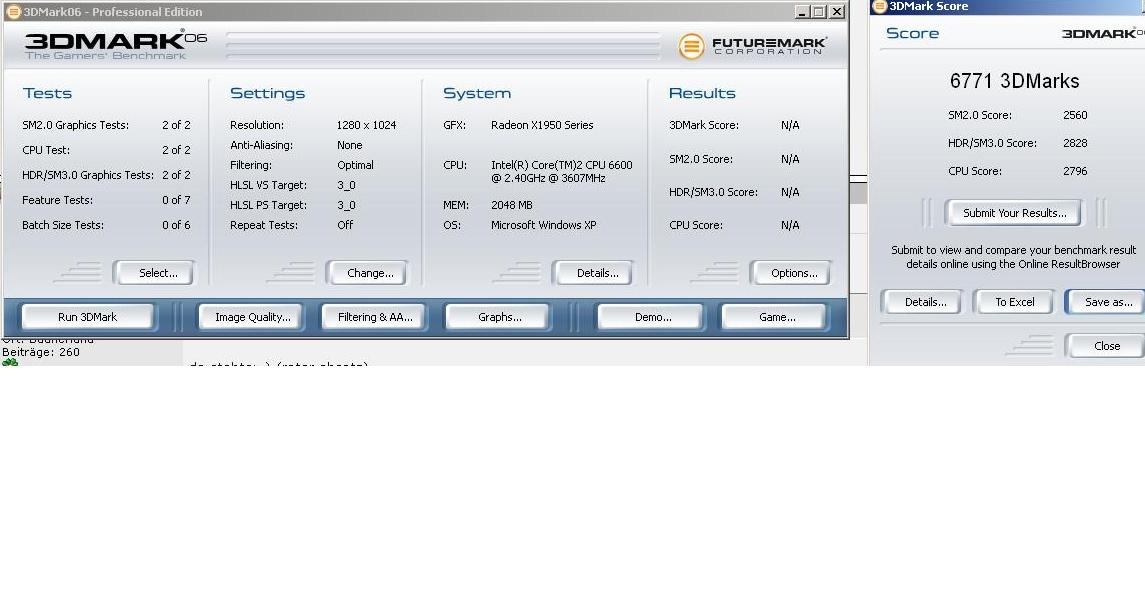Click the 3DMark Score window title icon
The height and width of the screenshot is (600, 1145).
pyautogui.click(x=879, y=7)
